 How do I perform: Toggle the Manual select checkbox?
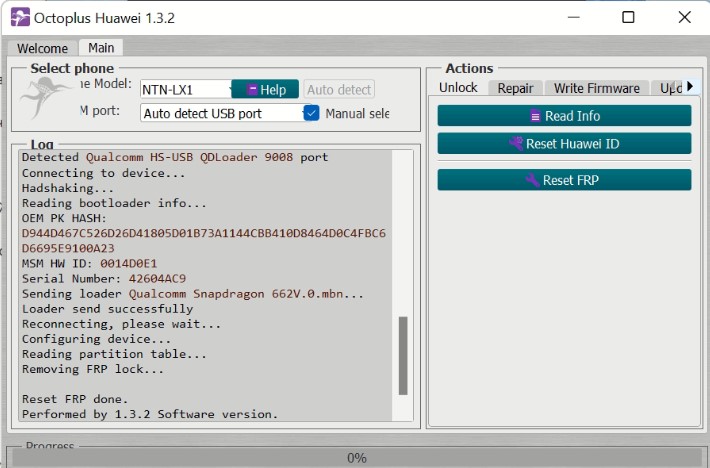pos(311,113)
